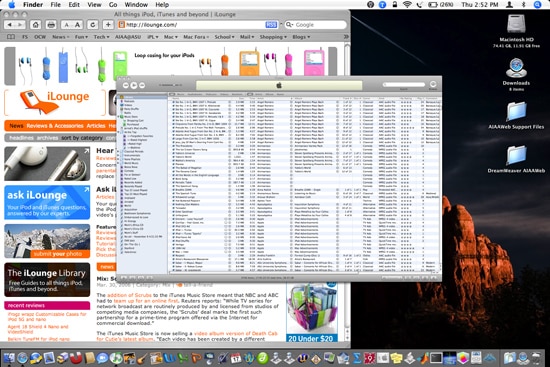Open the iLounge Library banner

click(47, 280)
